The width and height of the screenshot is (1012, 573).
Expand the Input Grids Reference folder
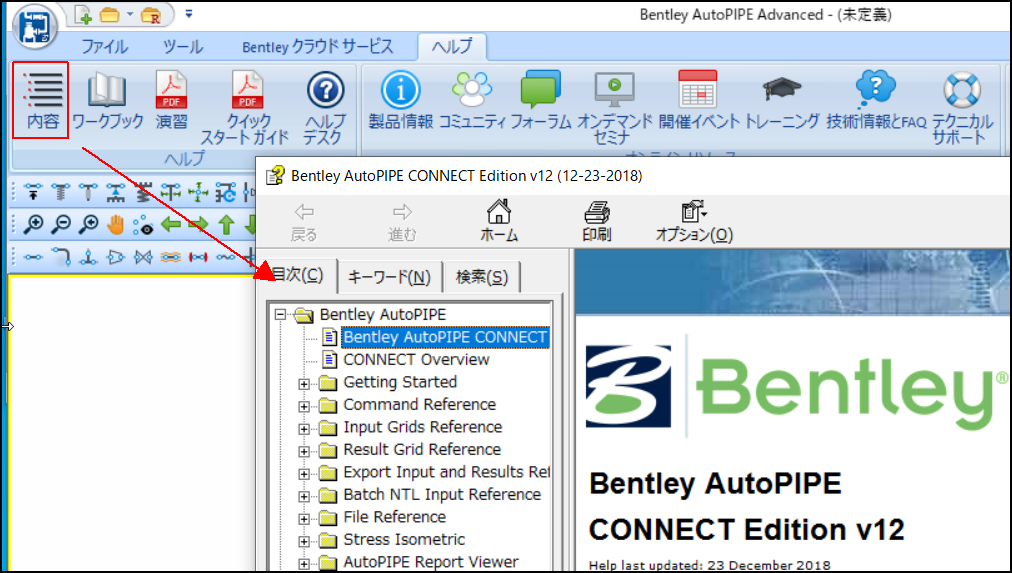coord(304,429)
